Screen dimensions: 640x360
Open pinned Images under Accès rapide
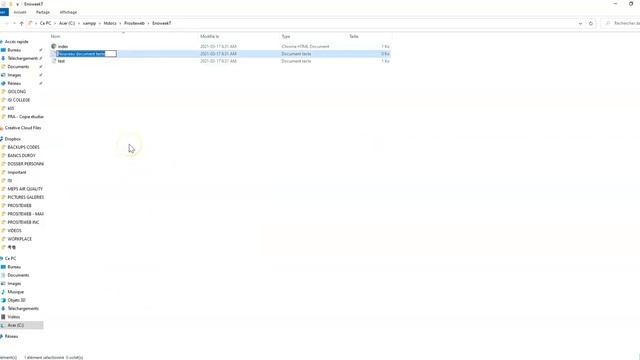[14, 75]
